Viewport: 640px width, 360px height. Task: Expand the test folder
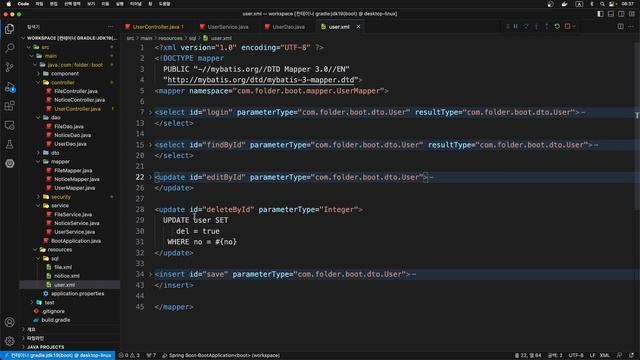tap(49, 302)
